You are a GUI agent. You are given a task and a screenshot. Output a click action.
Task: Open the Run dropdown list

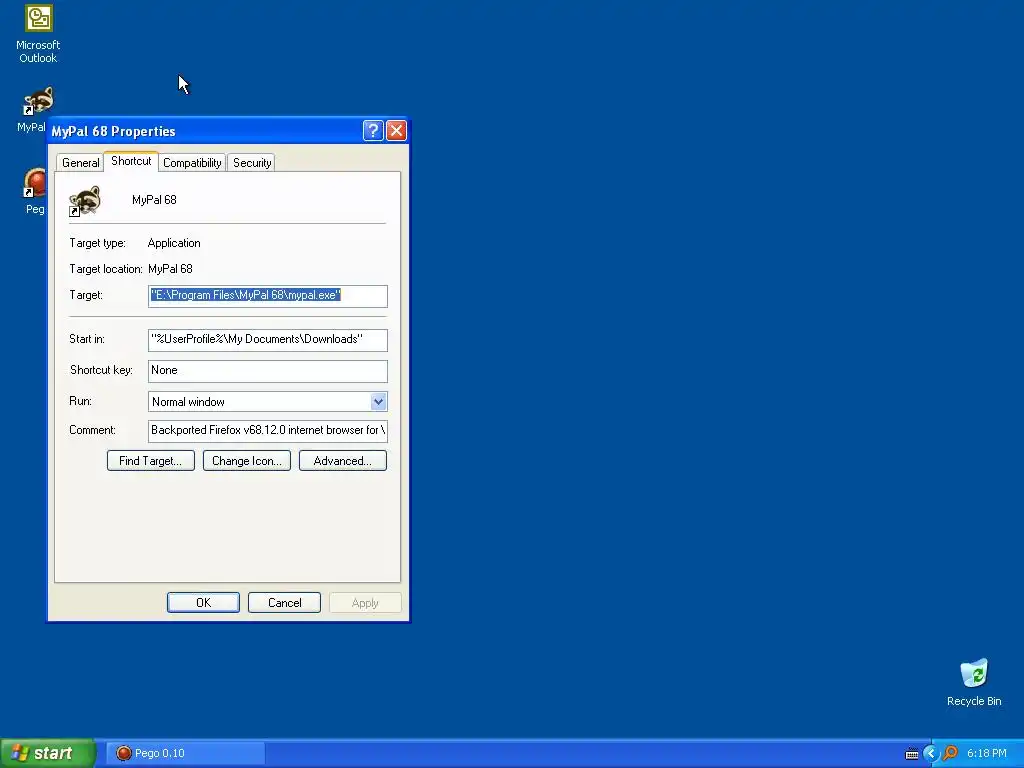(378, 402)
